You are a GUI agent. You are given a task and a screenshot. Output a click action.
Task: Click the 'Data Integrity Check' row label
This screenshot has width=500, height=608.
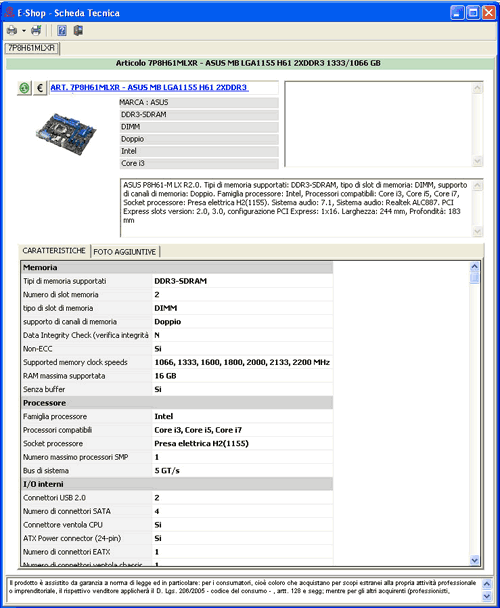pos(86,335)
